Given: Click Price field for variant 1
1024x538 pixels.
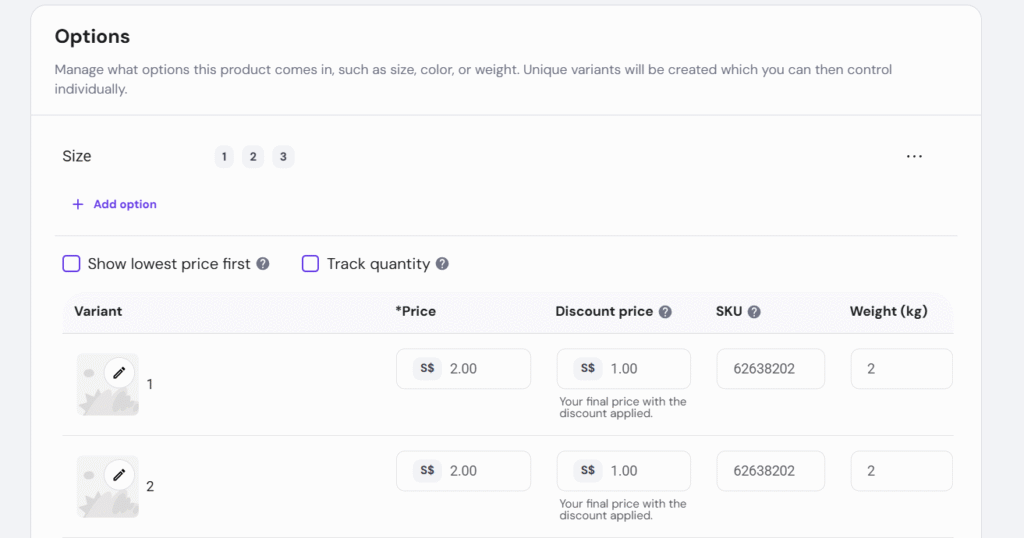Looking at the screenshot, I should click(x=486, y=369).
